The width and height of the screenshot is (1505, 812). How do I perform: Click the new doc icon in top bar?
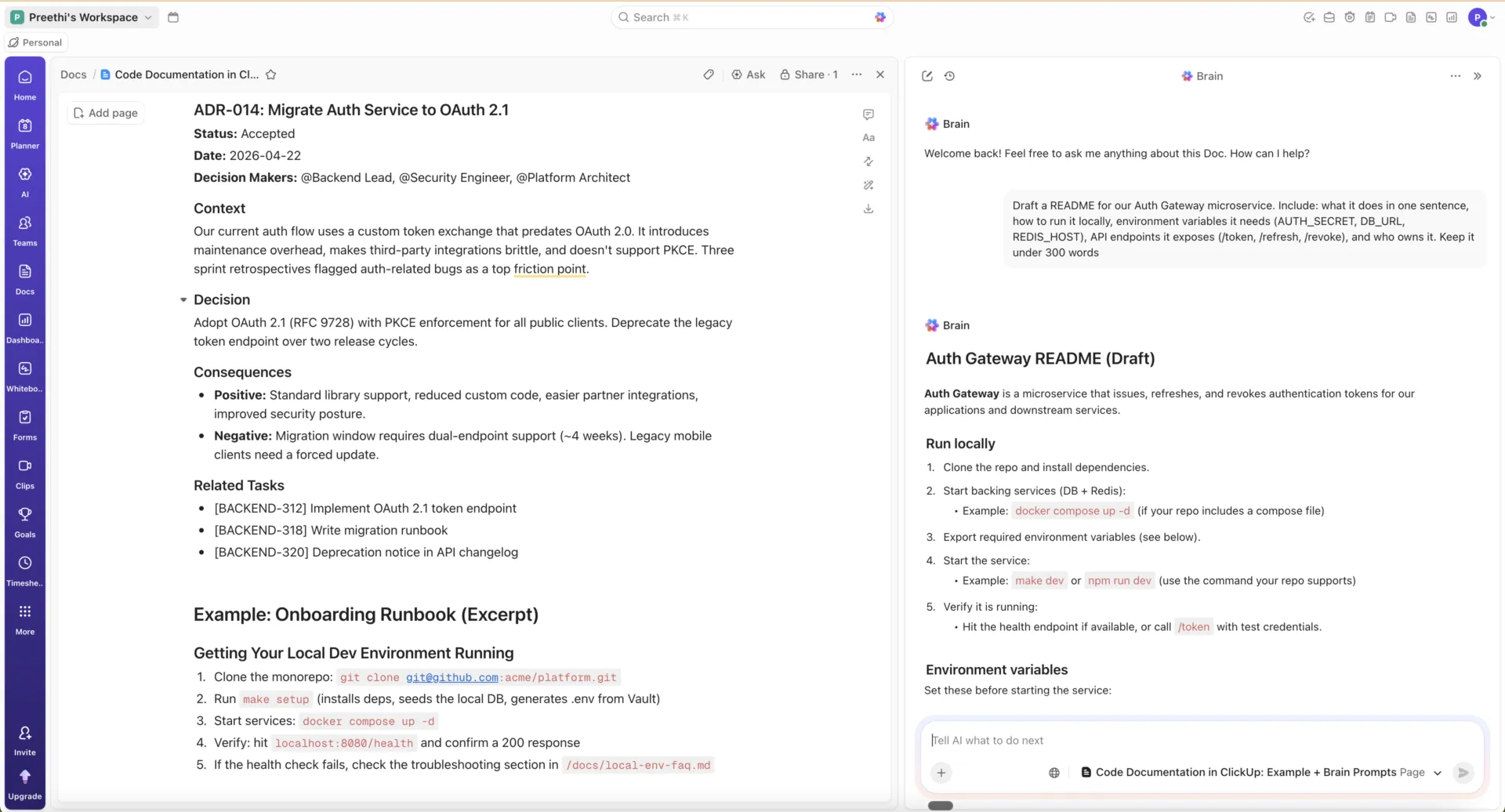[1411, 17]
